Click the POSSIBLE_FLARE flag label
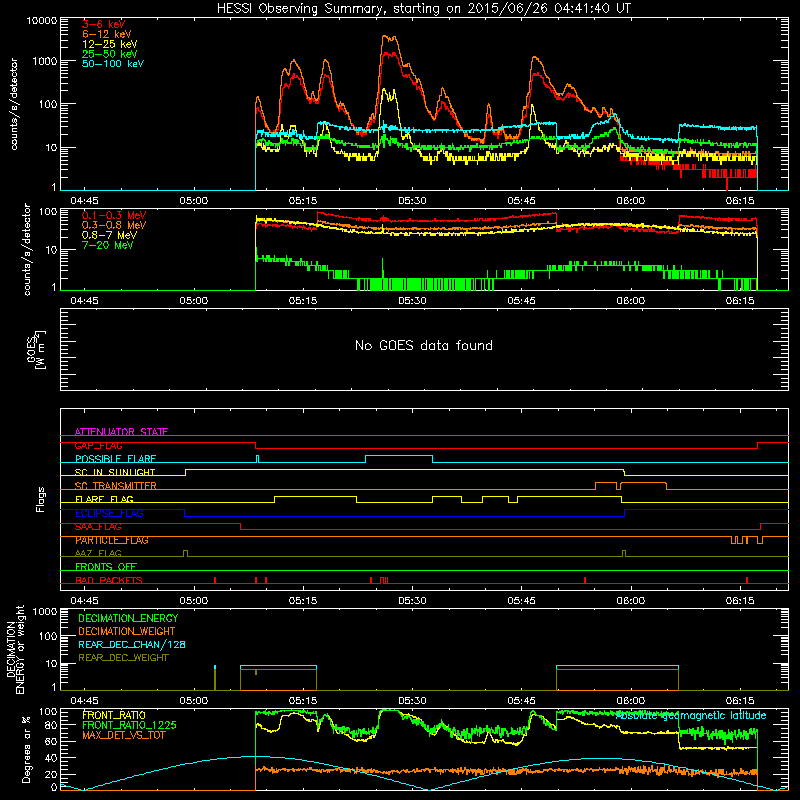The height and width of the screenshot is (800, 800). point(115,459)
